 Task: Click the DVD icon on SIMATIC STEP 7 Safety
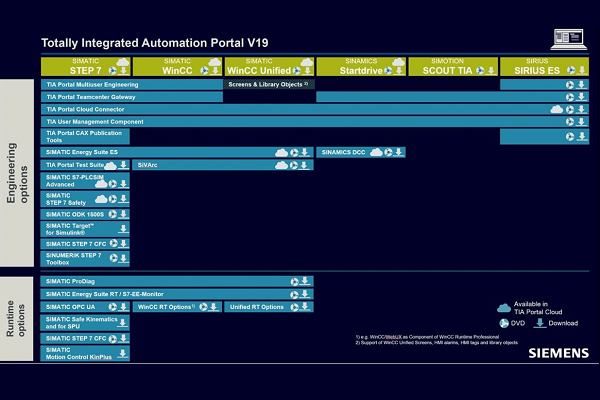(x=112, y=199)
